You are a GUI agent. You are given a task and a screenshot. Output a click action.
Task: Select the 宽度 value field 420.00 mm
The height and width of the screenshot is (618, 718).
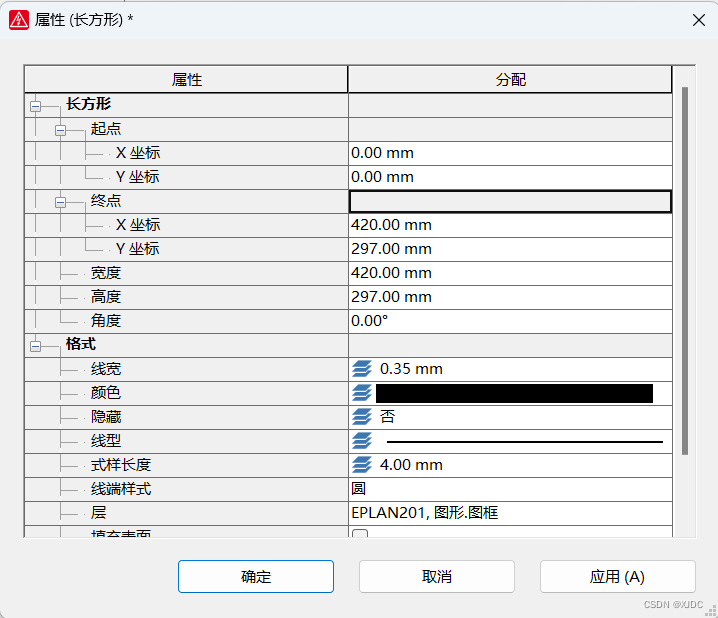point(510,273)
